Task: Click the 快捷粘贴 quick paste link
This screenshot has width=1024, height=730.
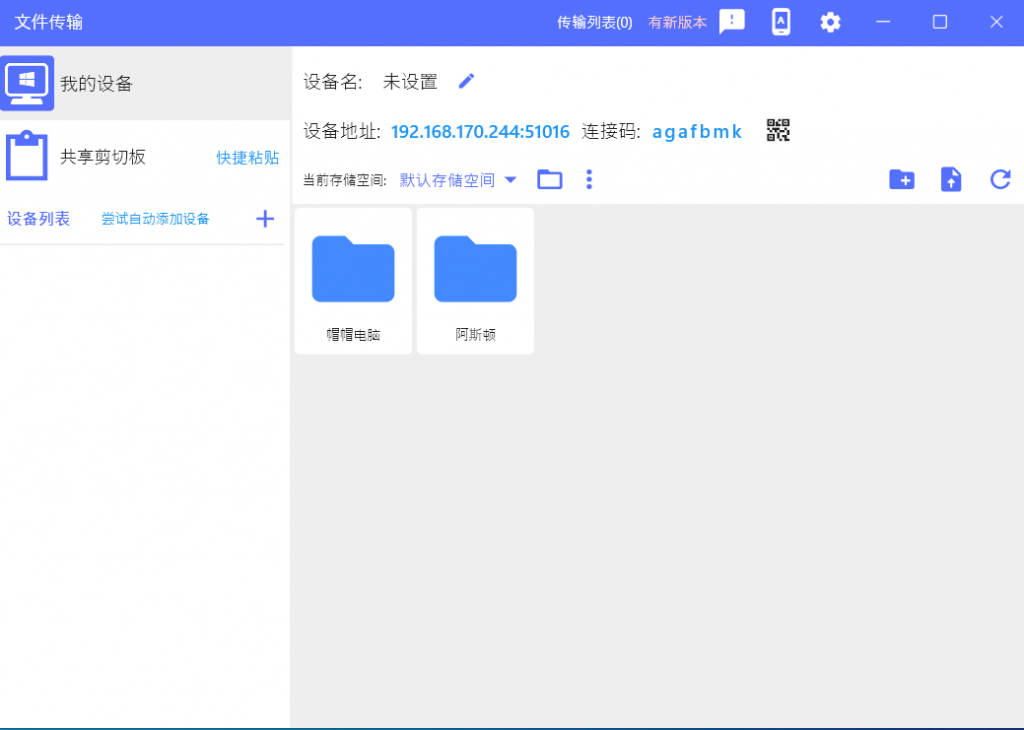Action: [x=247, y=157]
